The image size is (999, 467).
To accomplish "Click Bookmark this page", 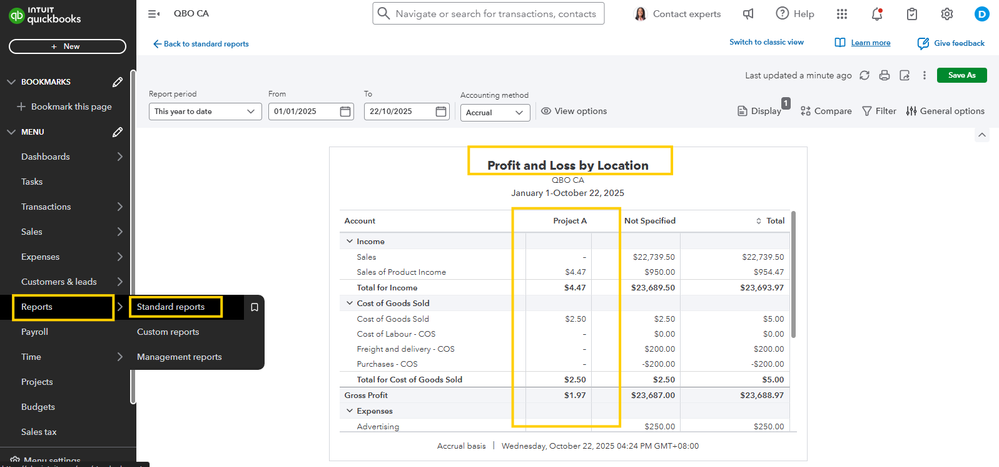I will point(64,106).
